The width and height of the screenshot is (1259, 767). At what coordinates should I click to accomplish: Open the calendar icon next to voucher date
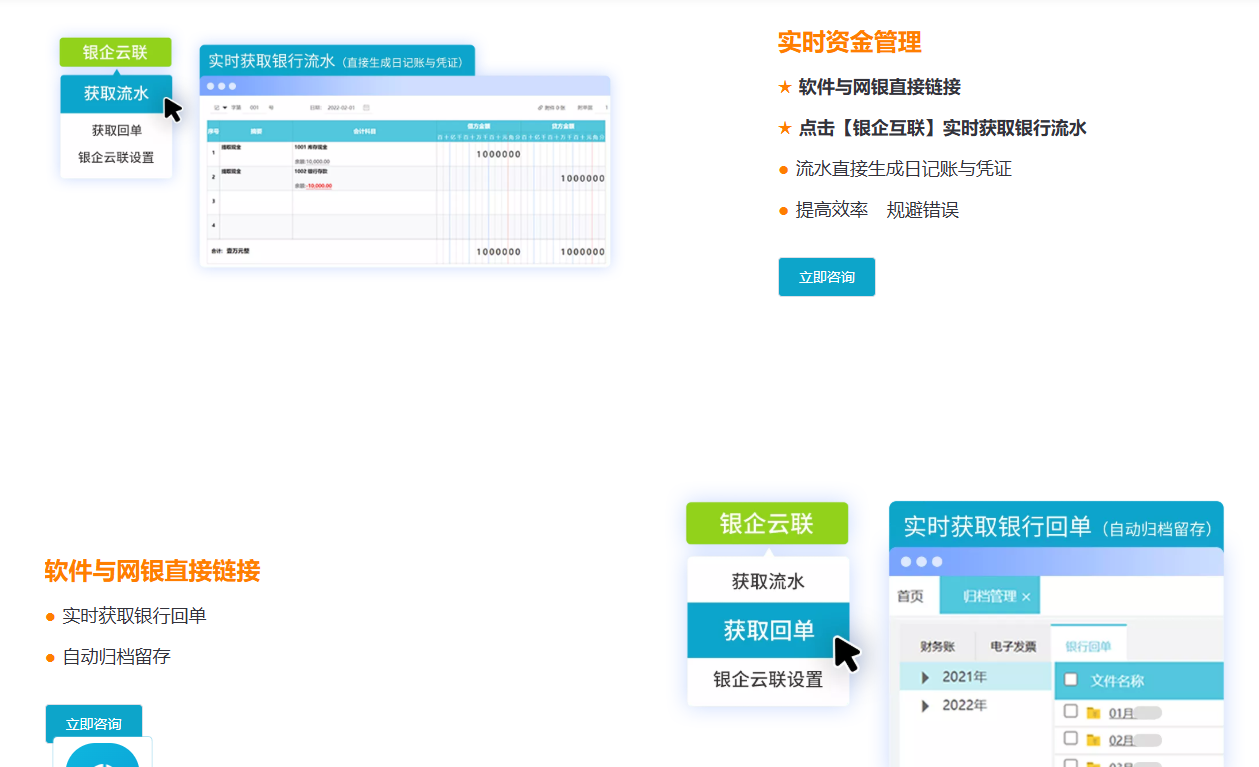click(x=366, y=107)
